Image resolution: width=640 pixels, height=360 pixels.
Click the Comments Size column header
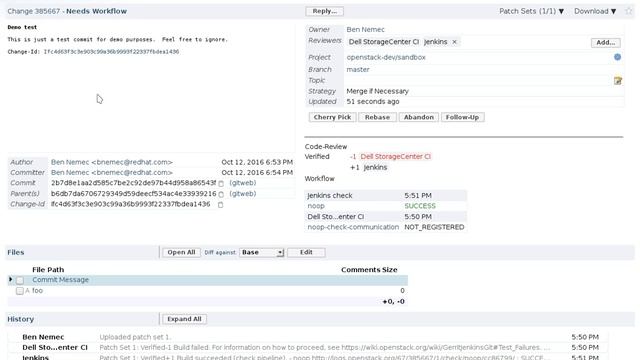(369, 270)
